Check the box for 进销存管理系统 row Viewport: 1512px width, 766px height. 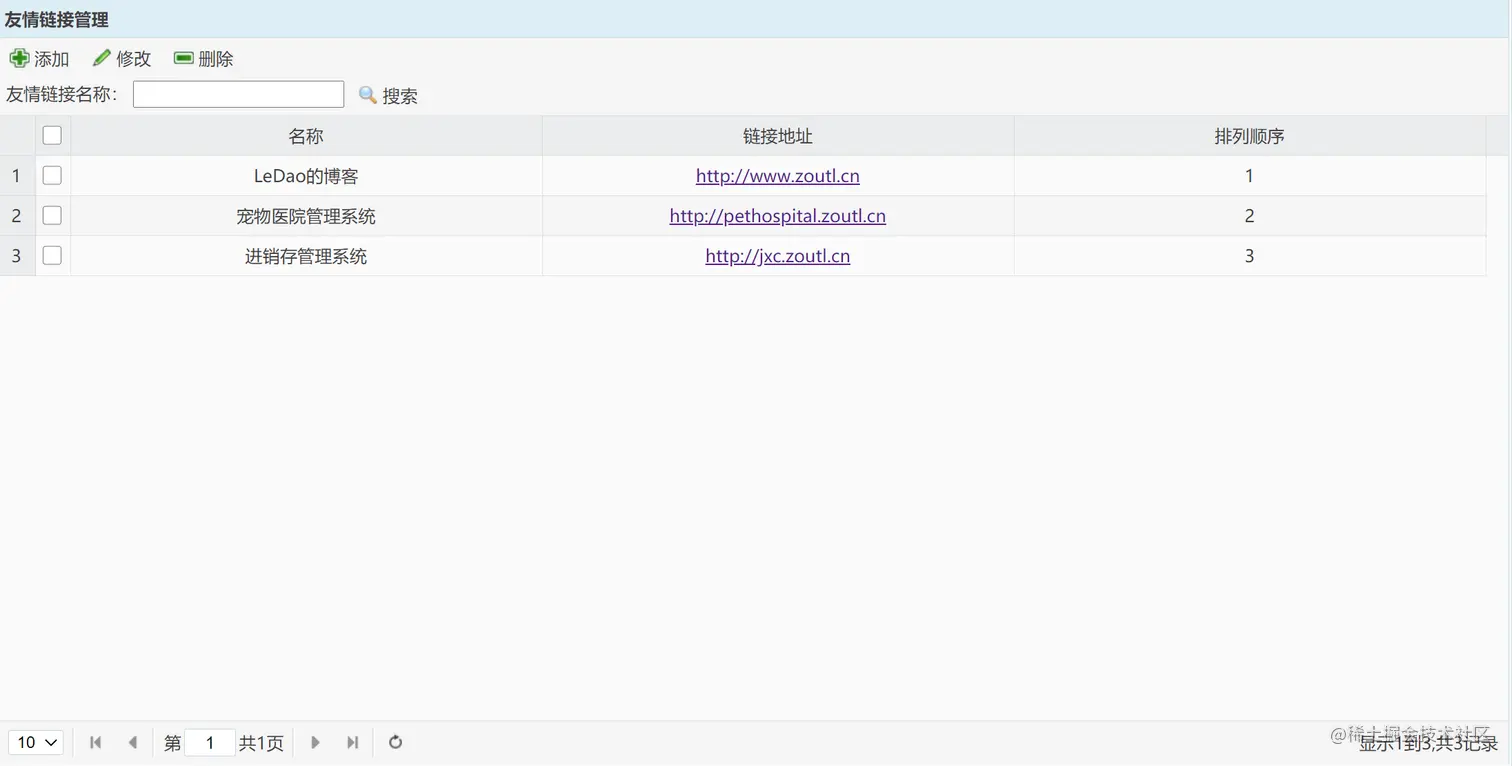52,255
